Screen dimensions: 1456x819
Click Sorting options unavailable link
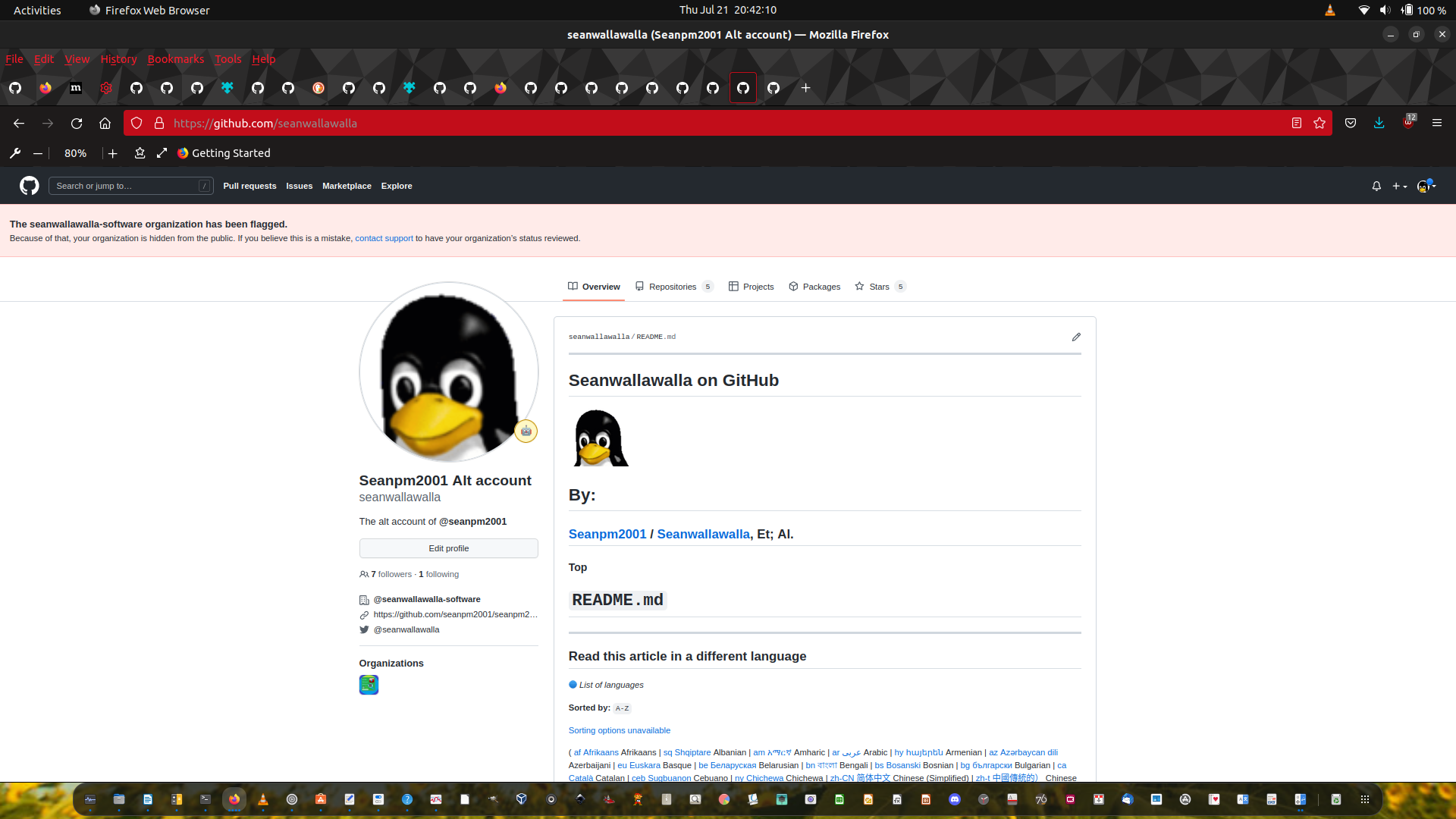pos(620,730)
